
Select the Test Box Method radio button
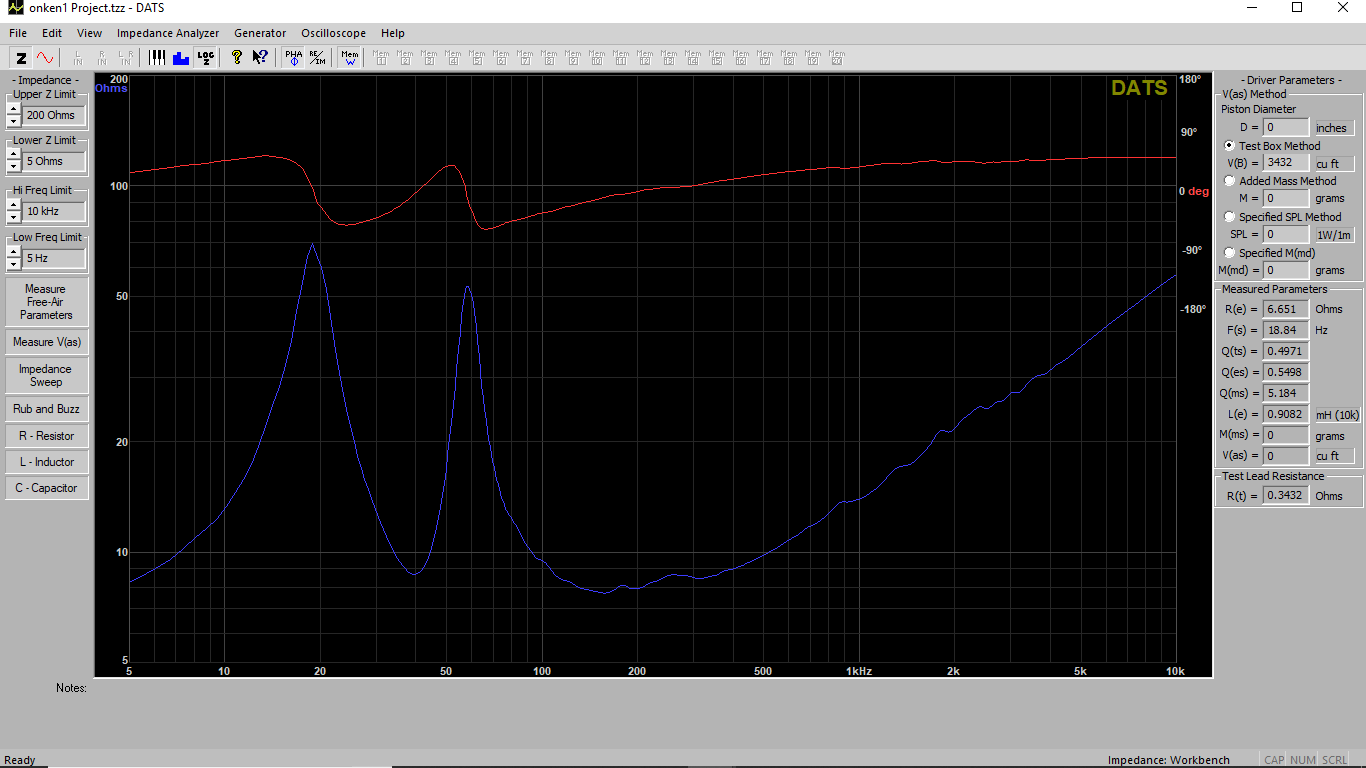pyautogui.click(x=1230, y=146)
